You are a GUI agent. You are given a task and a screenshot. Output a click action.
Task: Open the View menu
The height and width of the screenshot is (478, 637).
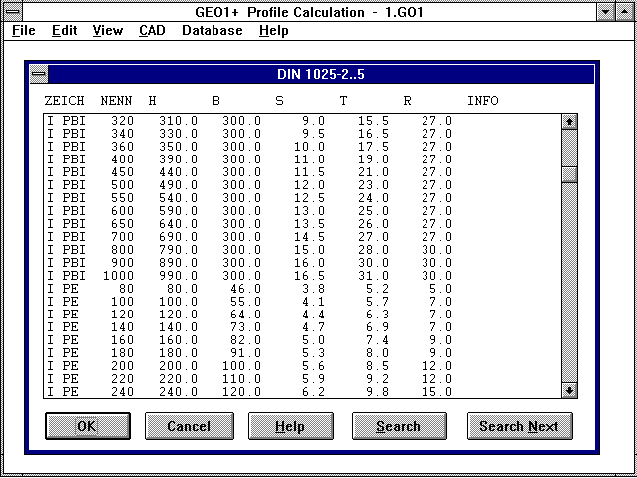pos(107,30)
